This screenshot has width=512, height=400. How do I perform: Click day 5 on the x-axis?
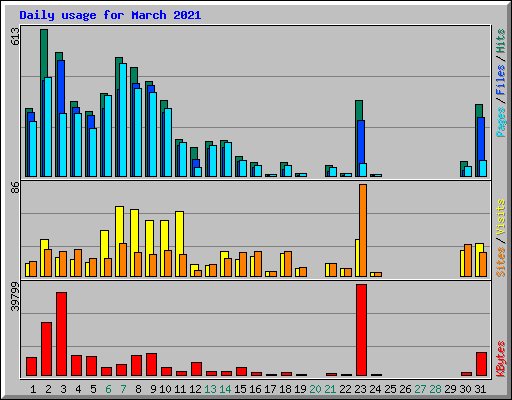(93, 389)
